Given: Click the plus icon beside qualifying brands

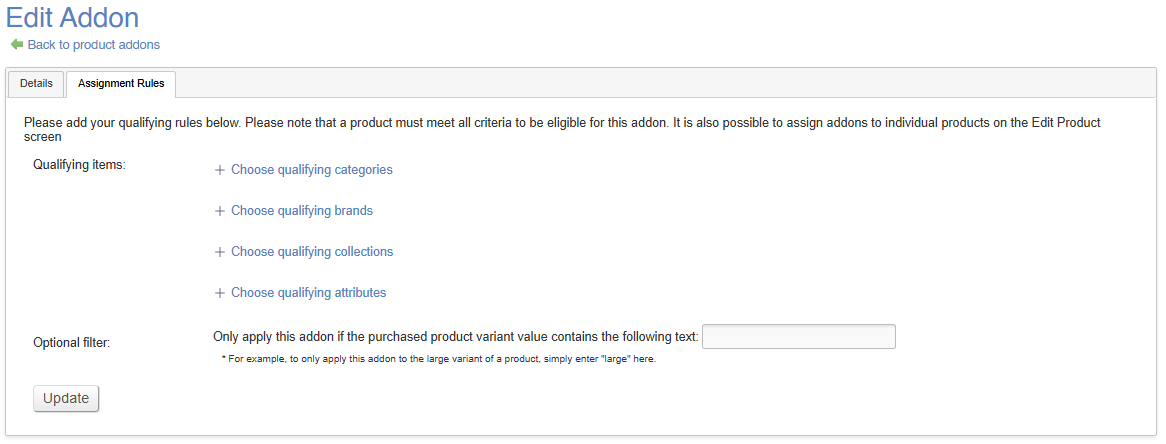Looking at the screenshot, I should pyautogui.click(x=220, y=211).
